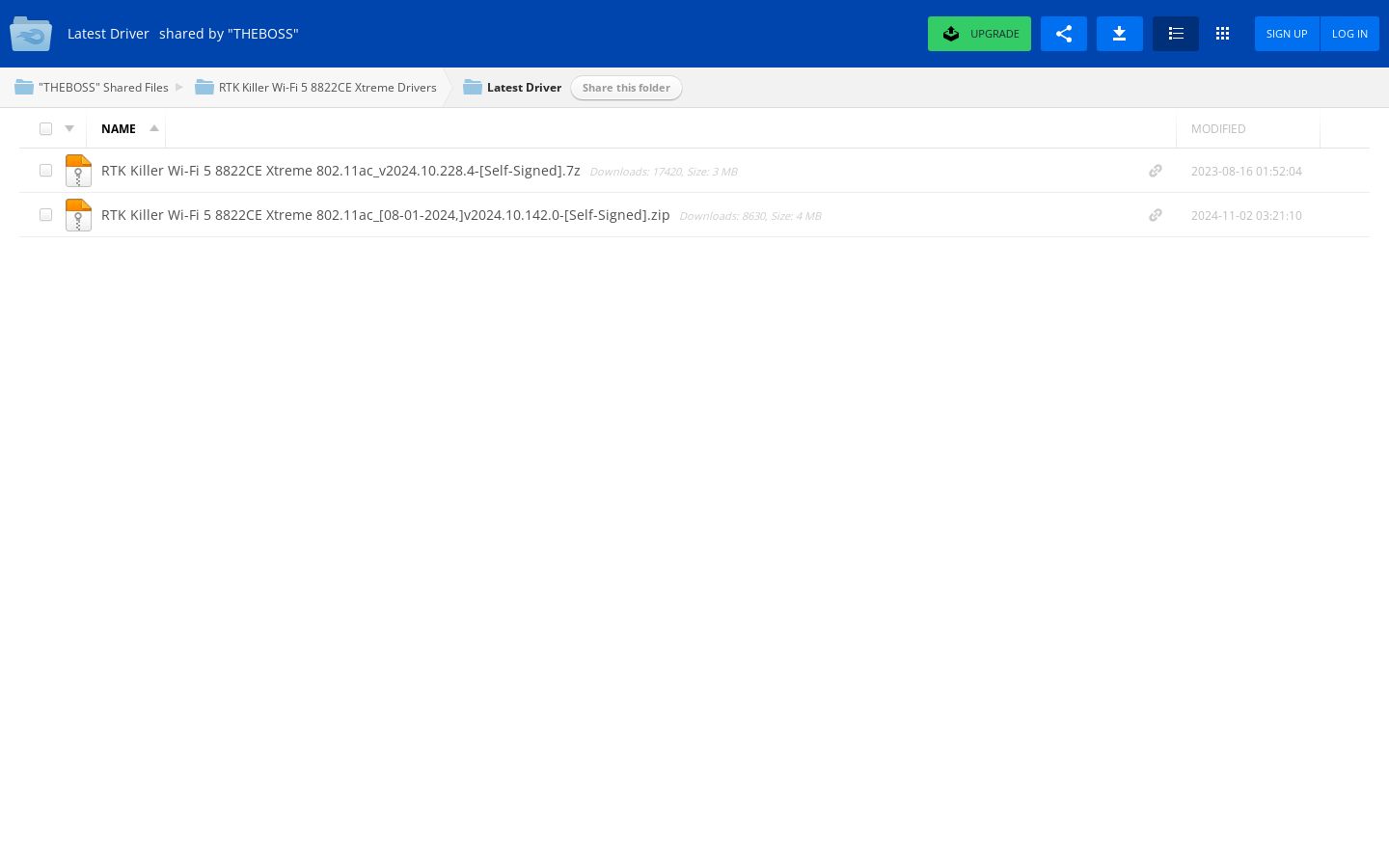Check the box for the .zip driver file

click(45, 215)
